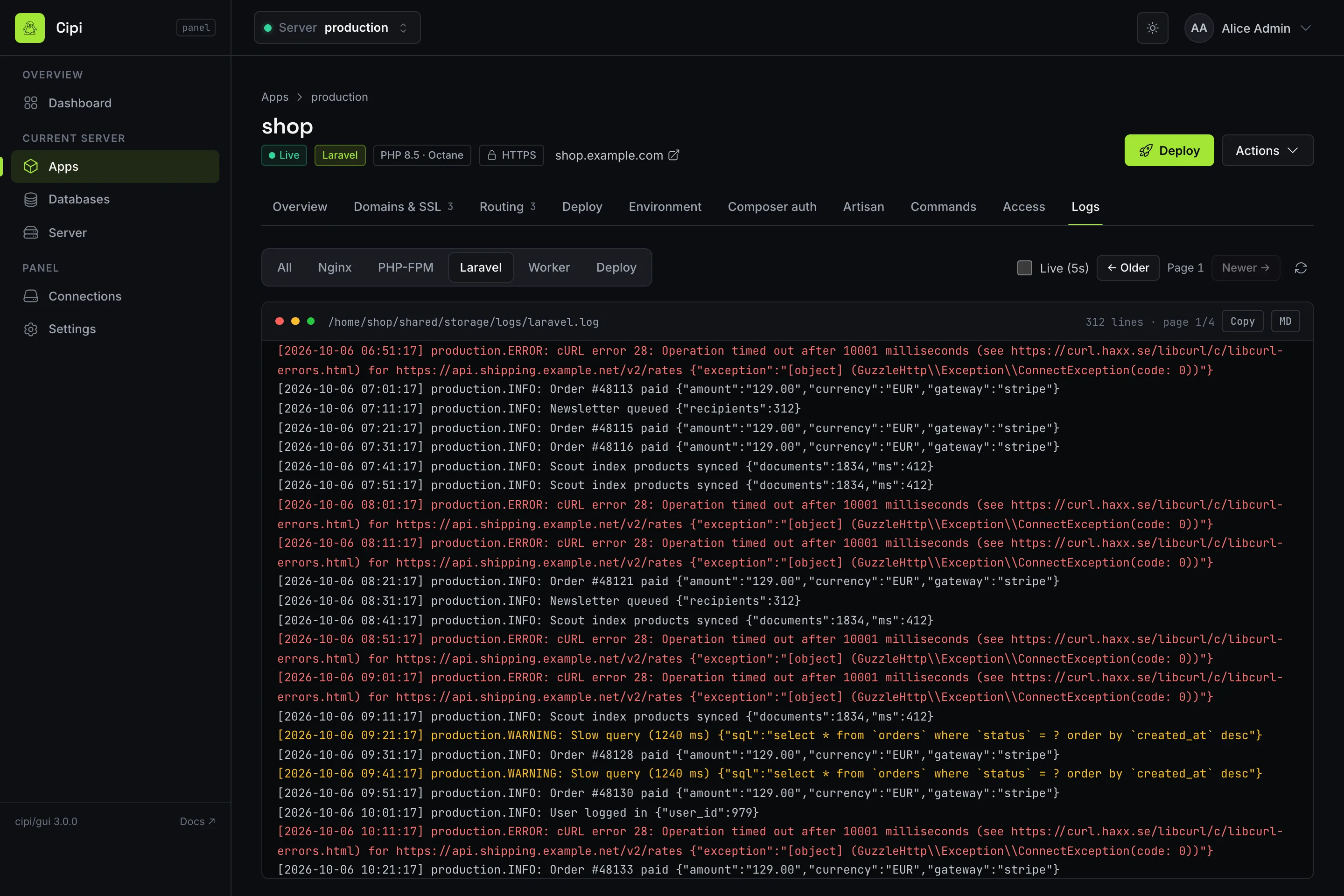Screen dimensions: 1344x896
Task: Click the yellow terminal dot
Action: click(295, 321)
